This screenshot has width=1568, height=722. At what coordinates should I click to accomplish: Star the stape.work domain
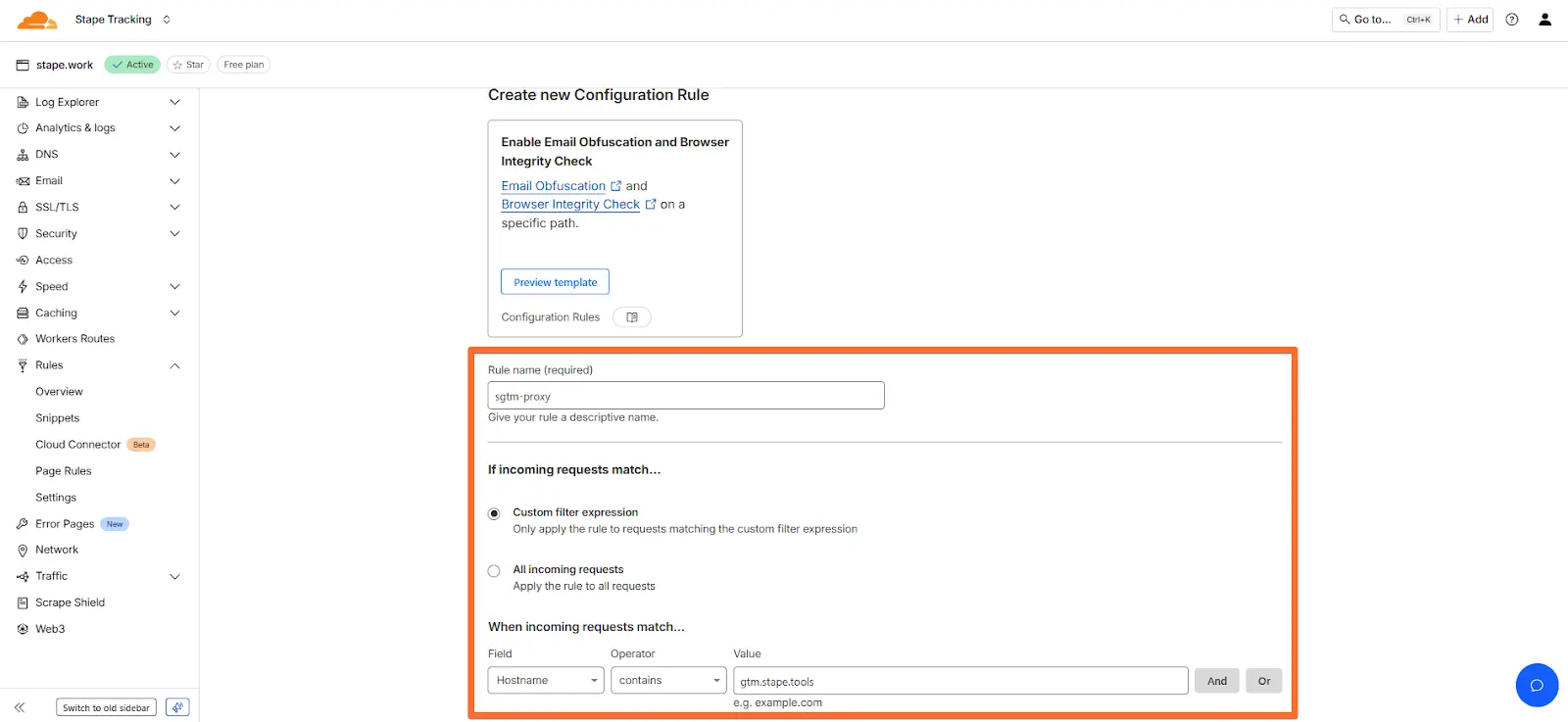(x=188, y=65)
